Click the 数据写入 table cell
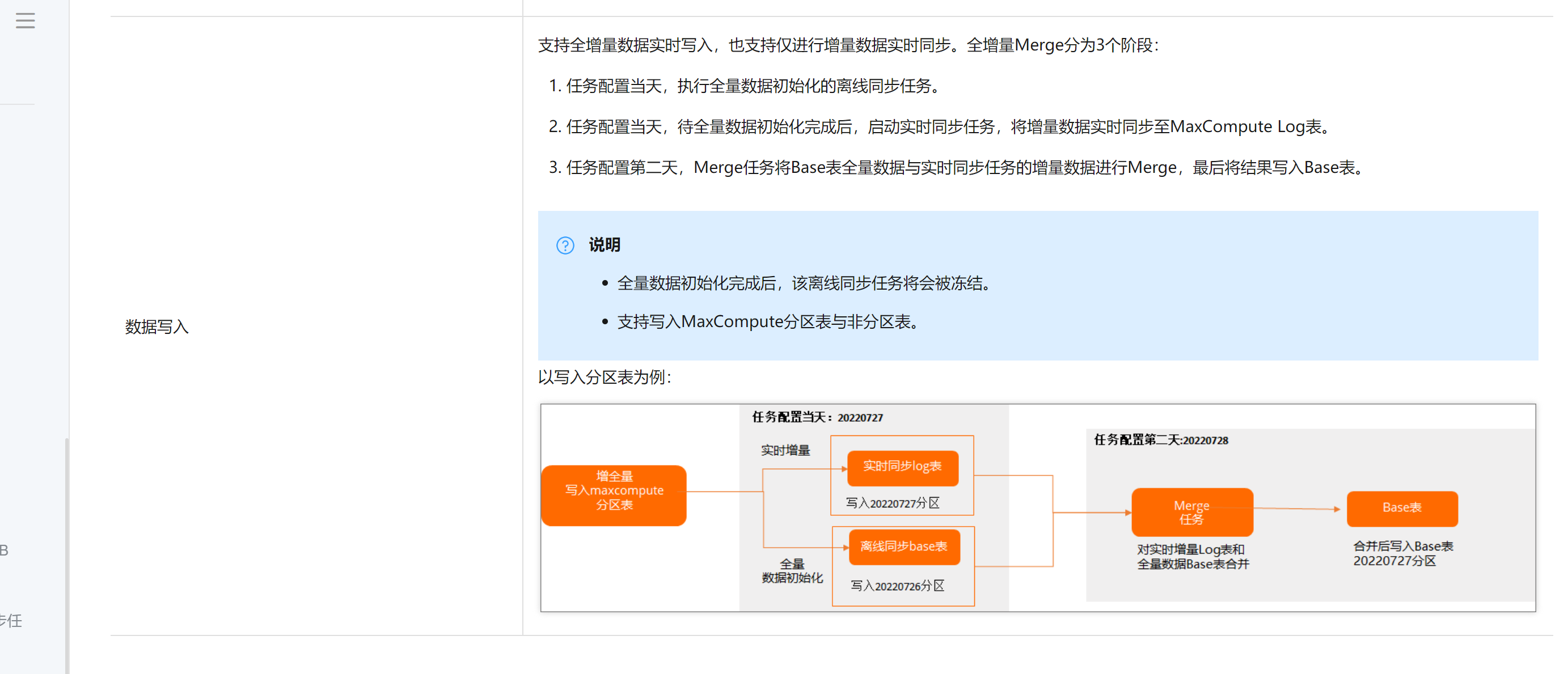This screenshot has width=1568, height=674. (x=316, y=326)
